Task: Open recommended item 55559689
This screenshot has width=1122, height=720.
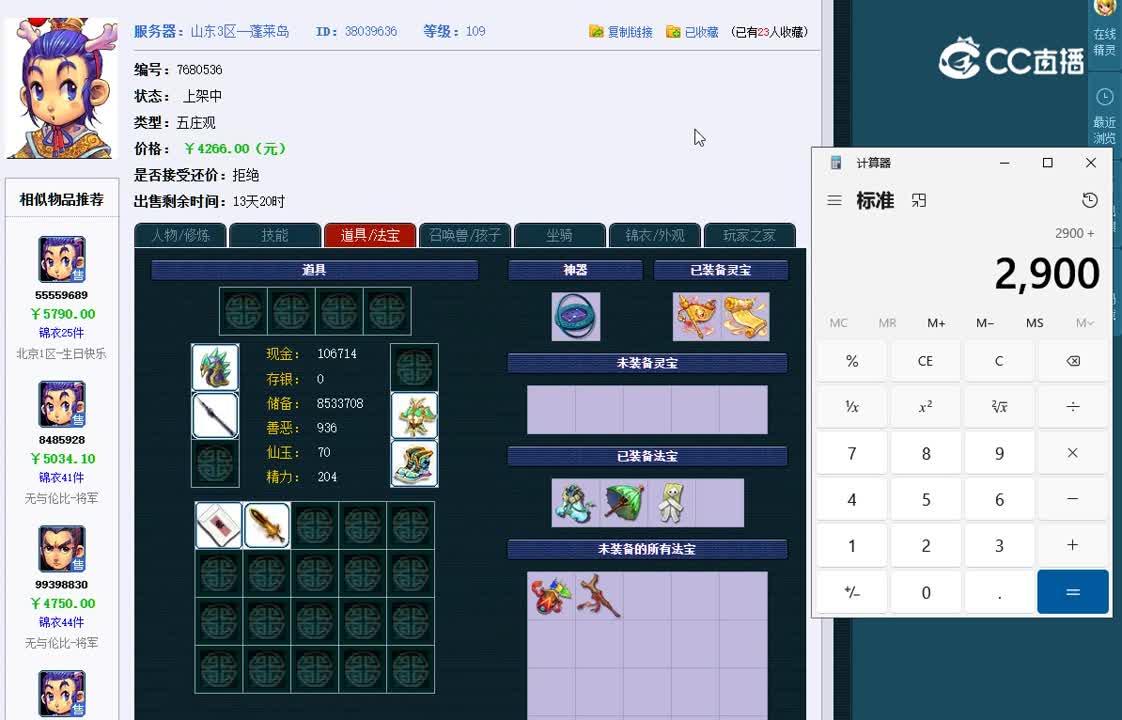Action: (62, 259)
